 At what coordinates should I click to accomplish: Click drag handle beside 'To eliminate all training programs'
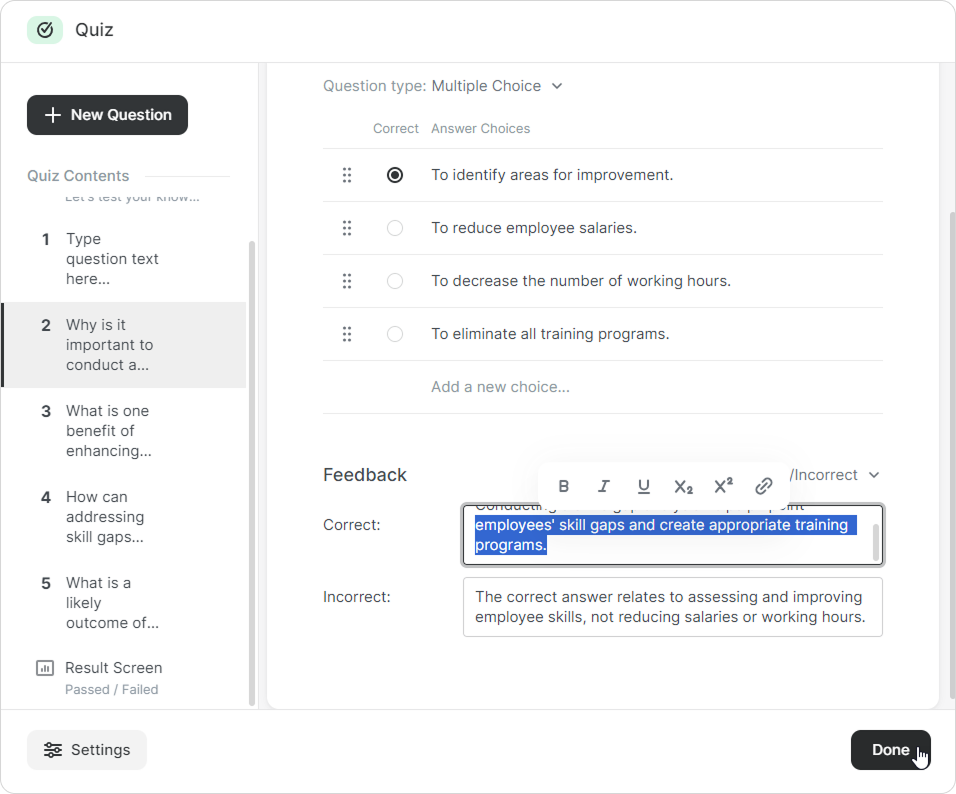pos(347,334)
